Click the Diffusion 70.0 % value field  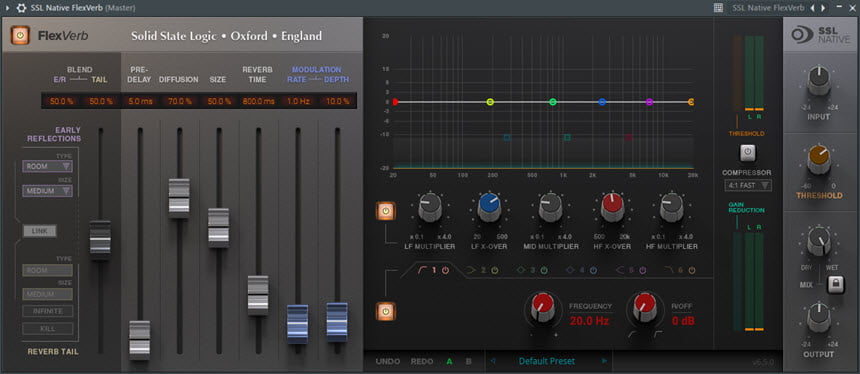179,101
